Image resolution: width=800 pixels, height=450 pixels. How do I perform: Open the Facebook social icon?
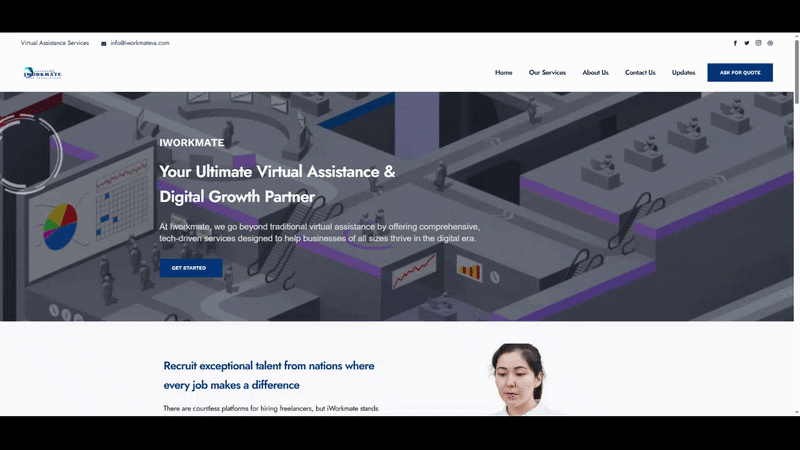pyautogui.click(x=735, y=43)
